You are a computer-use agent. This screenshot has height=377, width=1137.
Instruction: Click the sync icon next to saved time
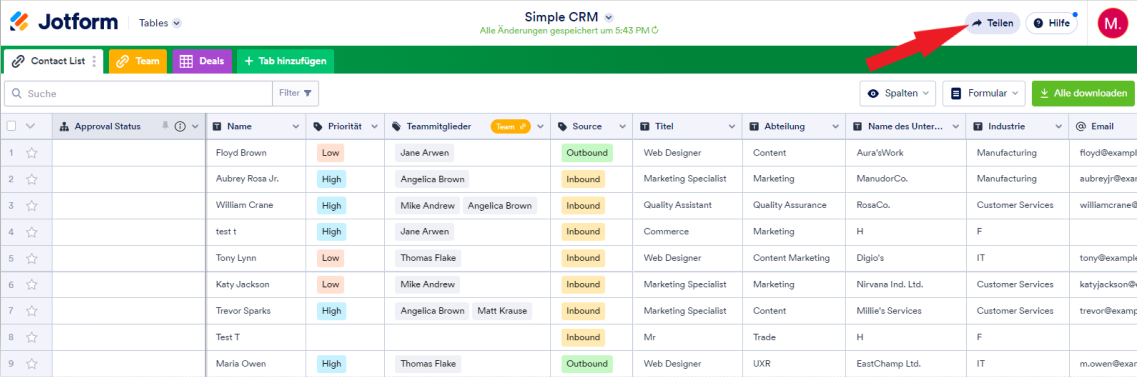(x=655, y=30)
